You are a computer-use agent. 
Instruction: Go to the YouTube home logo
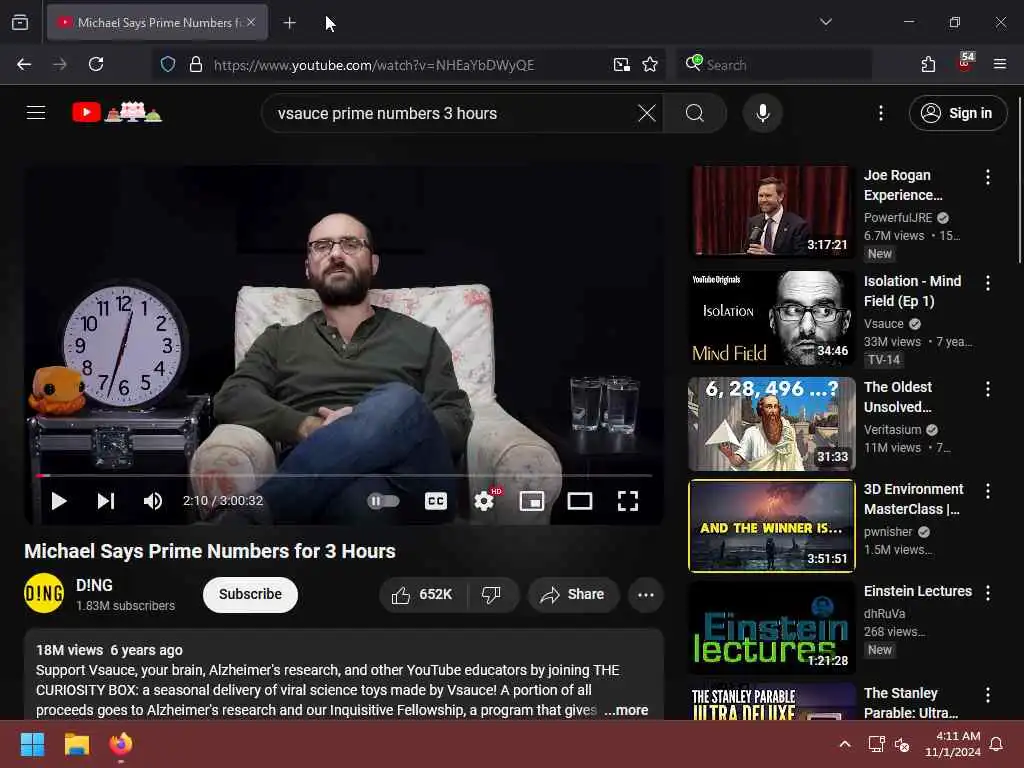pyautogui.click(x=117, y=113)
